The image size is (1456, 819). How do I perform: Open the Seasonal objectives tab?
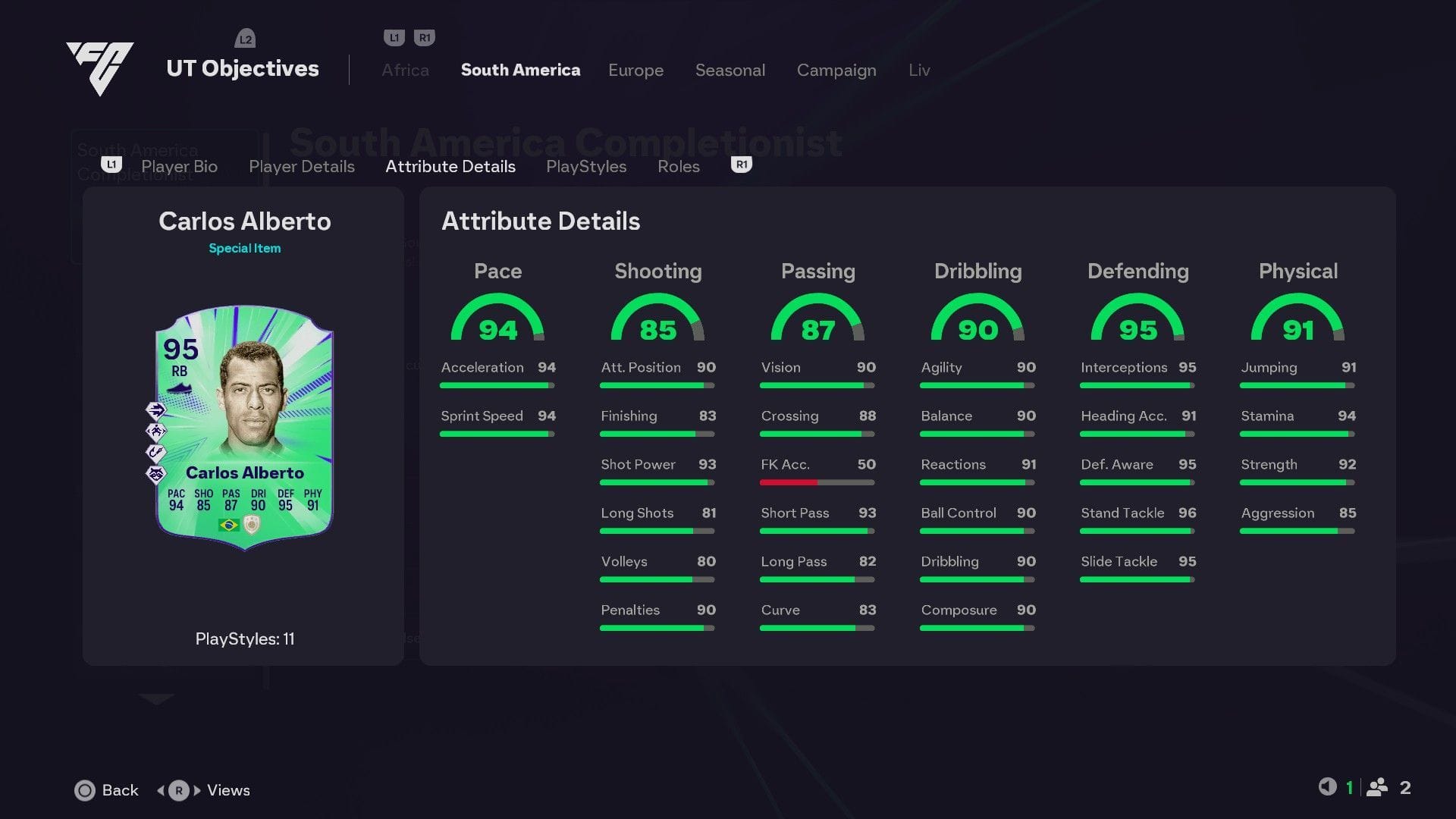[730, 70]
